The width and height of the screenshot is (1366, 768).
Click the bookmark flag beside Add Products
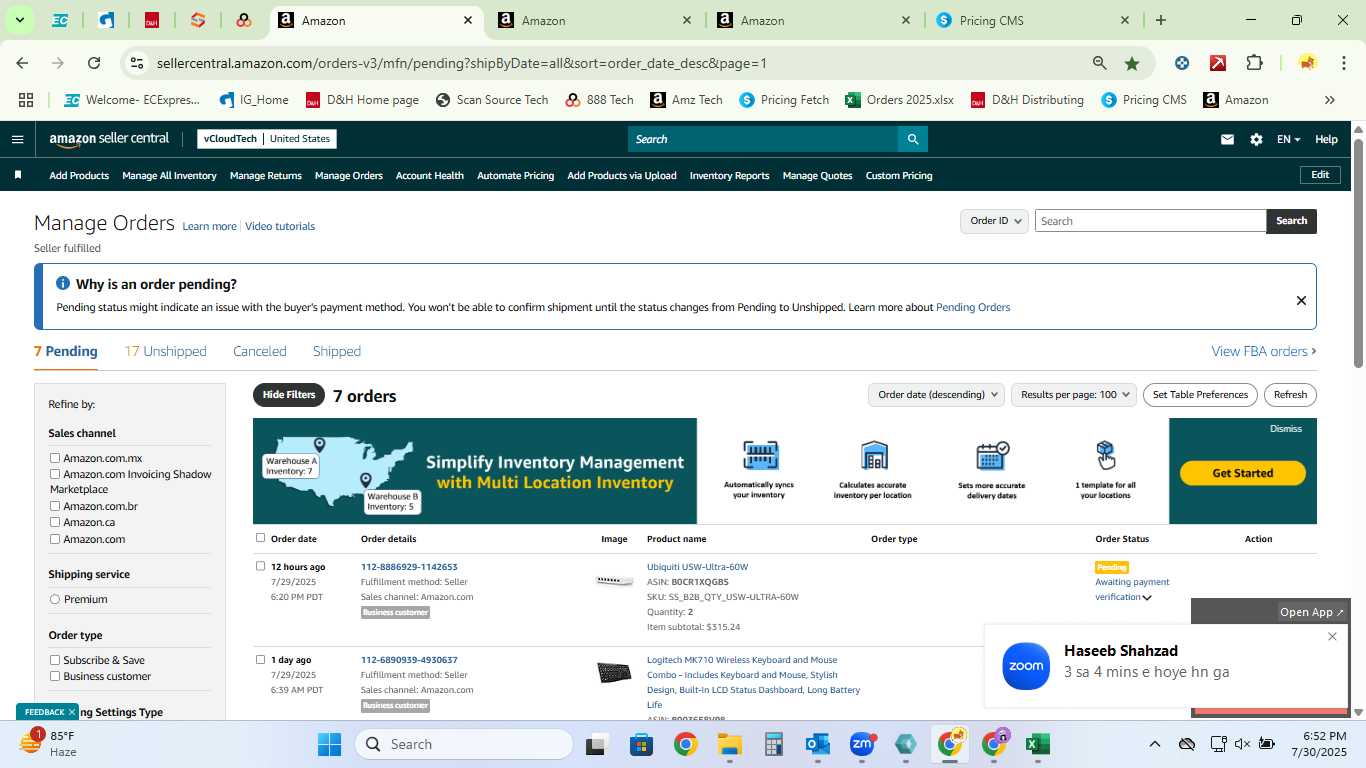(x=18, y=175)
